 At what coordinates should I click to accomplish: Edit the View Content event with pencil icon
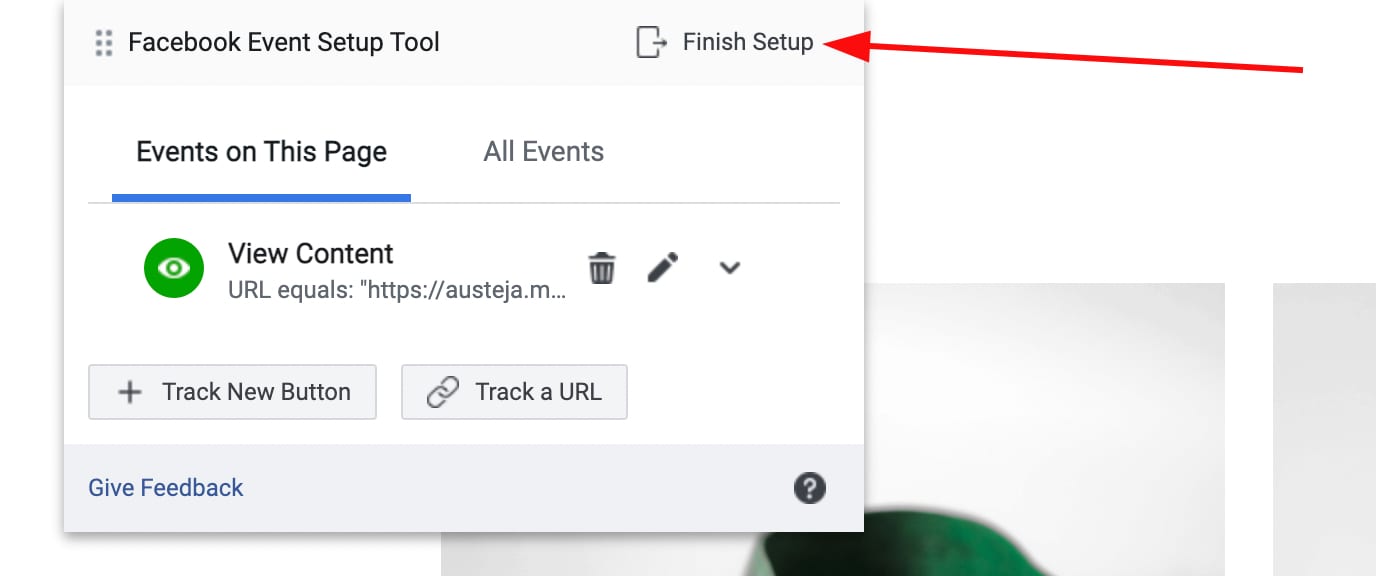click(x=662, y=267)
